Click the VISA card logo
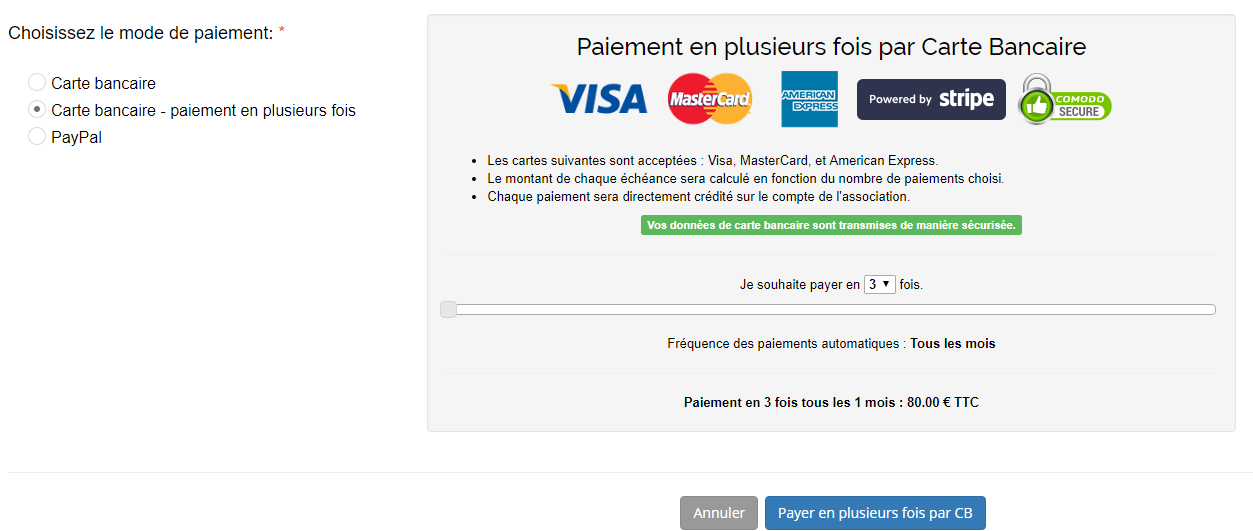Image resolution: width=1253 pixels, height=531 pixels. point(598,99)
